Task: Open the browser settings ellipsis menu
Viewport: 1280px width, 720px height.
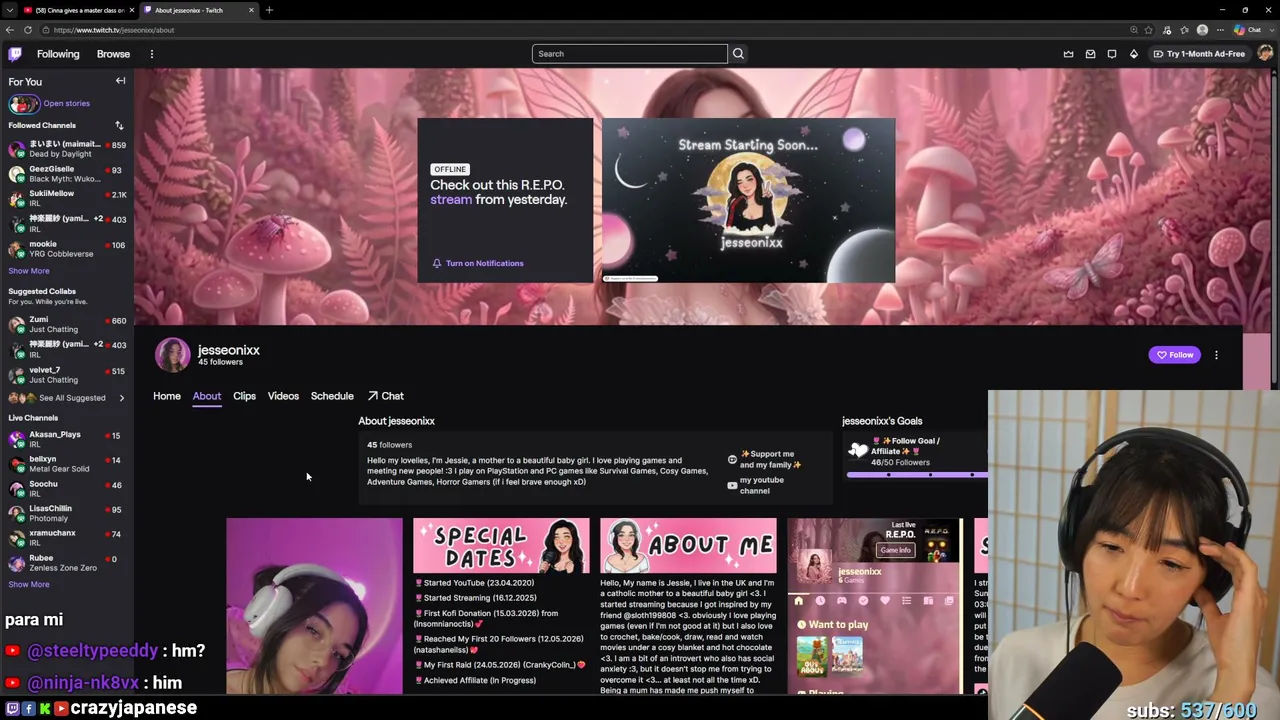Action: tap(1220, 30)
